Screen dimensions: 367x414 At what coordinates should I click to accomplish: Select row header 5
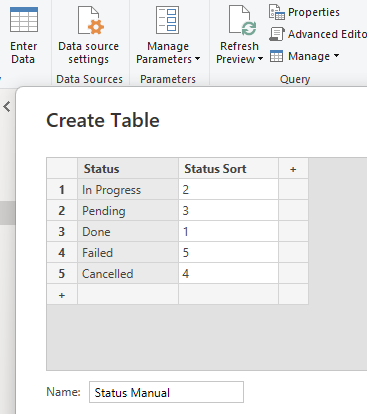(x=62, y=274)
